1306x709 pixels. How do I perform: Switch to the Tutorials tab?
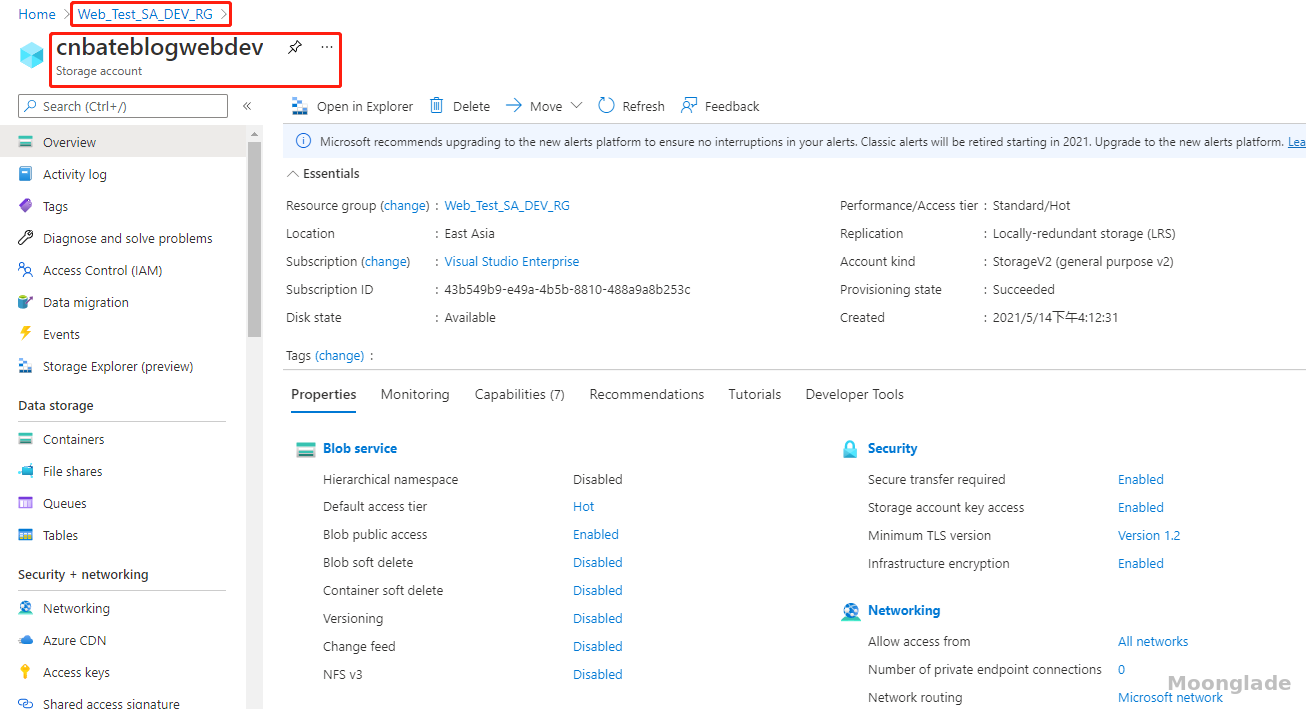pyautogui.click(x=755, y=394)
